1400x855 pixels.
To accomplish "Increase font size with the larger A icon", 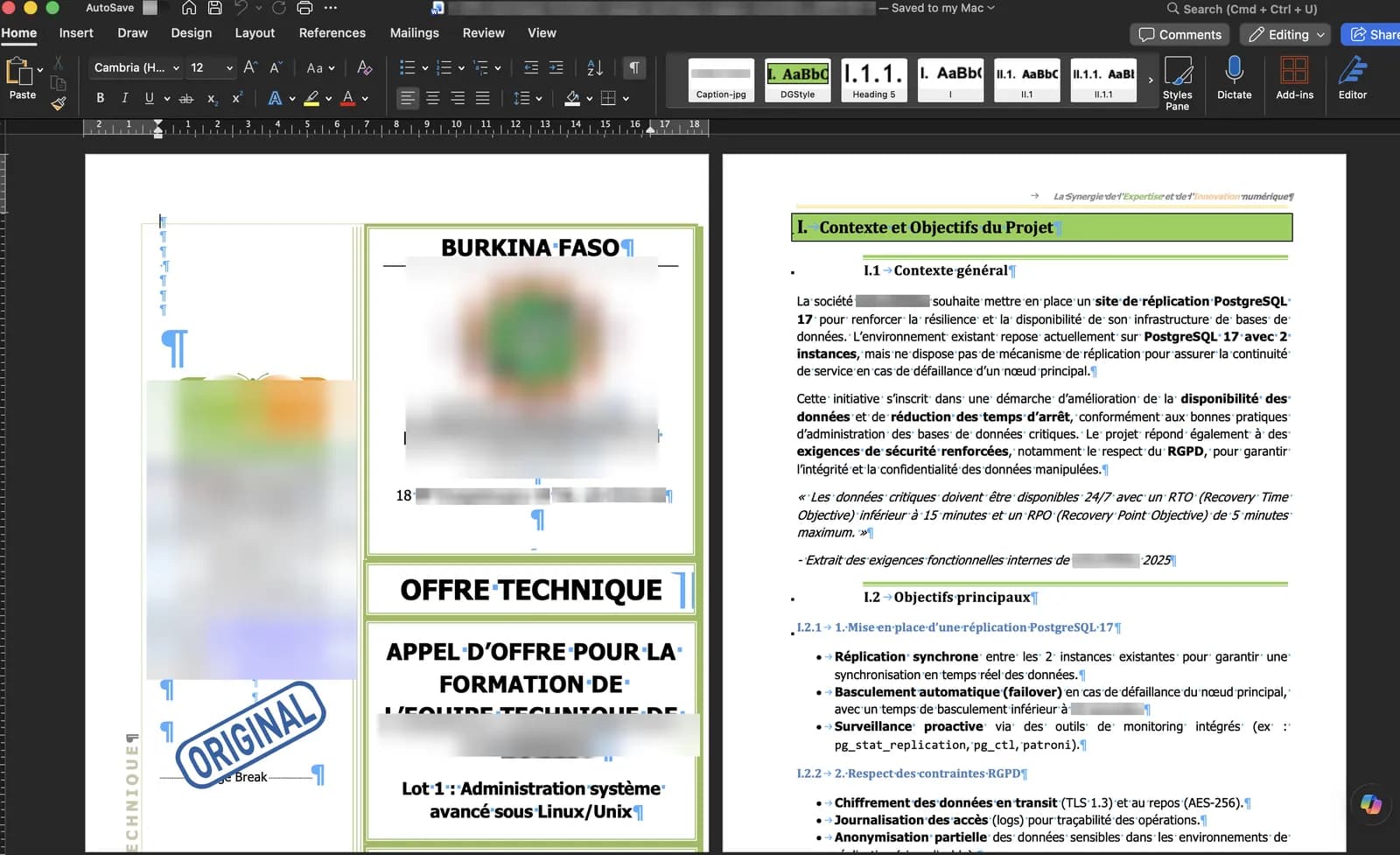I will [250, 67].
